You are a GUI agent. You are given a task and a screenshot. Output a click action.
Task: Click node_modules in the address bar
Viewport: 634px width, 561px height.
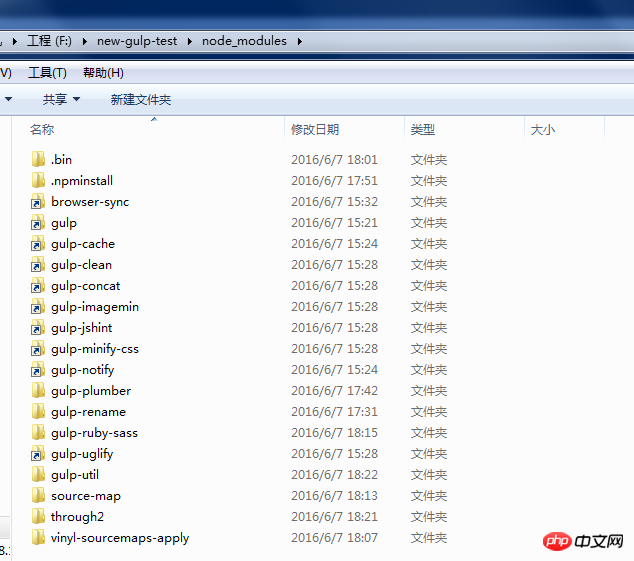[244, 41]
